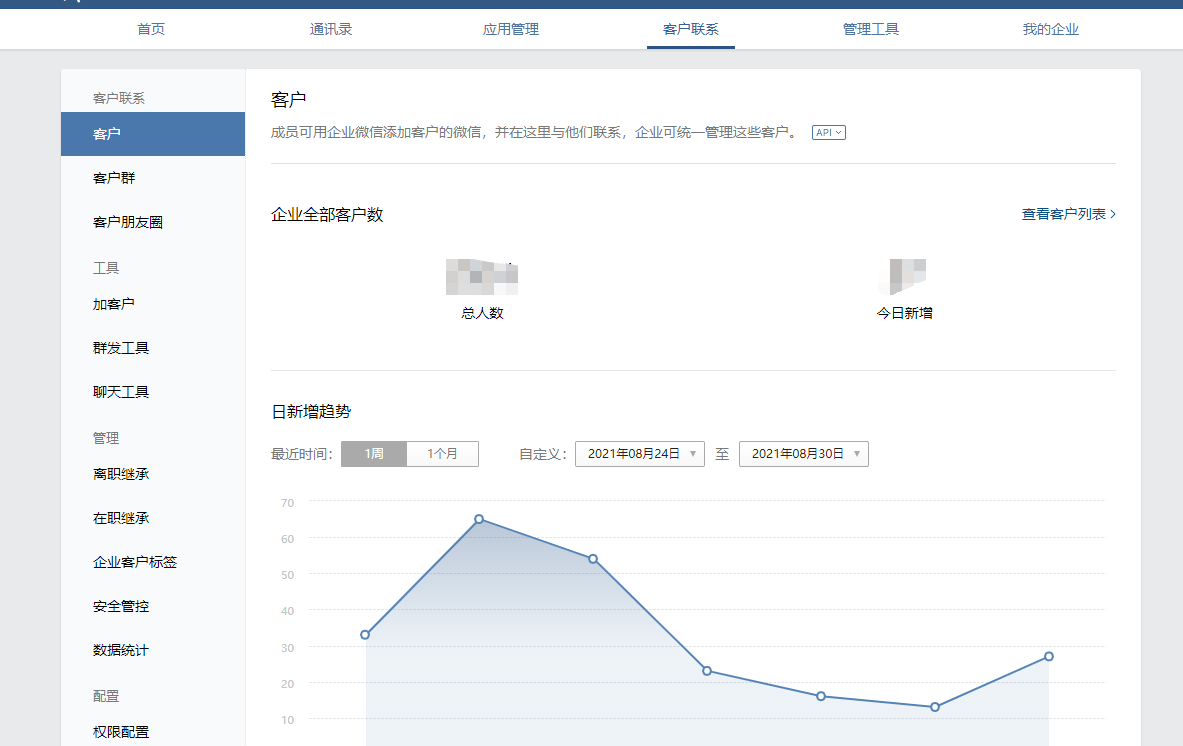Select 客户朋友圈 in the sidebar

pyautogui.click(x=128, y=222)
